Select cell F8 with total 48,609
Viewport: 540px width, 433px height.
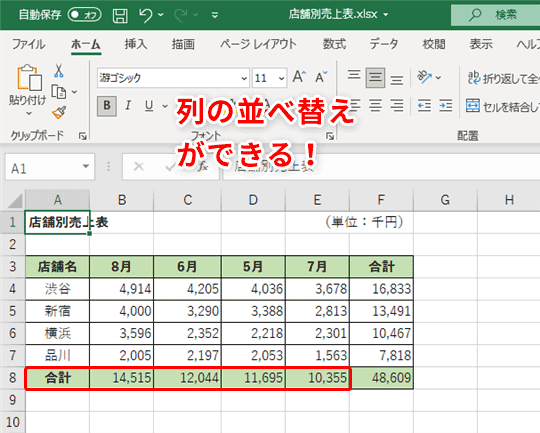pos(381,378)
